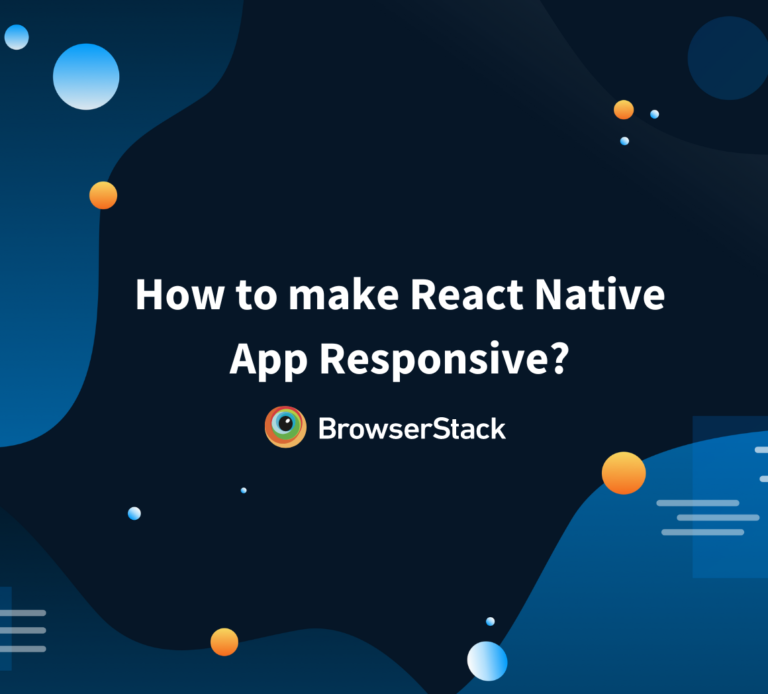Screen dimensions: 768x694
Task: Click the small blue circle at lower left
Action: pos(134,513)
